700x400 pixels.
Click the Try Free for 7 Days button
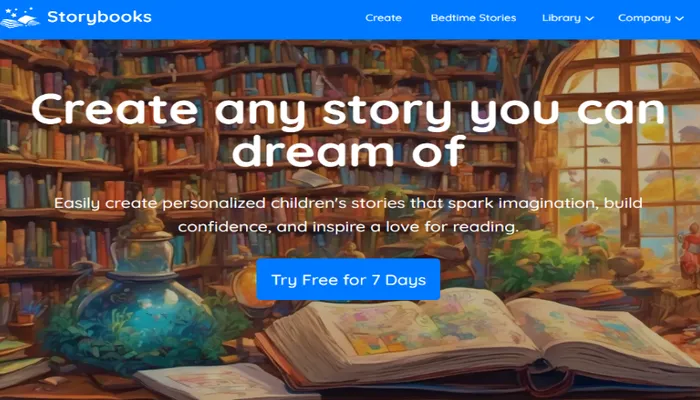348,280
